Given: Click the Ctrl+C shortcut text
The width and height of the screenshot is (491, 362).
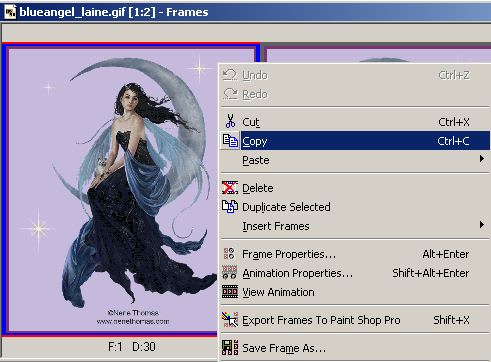Looking at the screenshot, I should pos(453,141).
